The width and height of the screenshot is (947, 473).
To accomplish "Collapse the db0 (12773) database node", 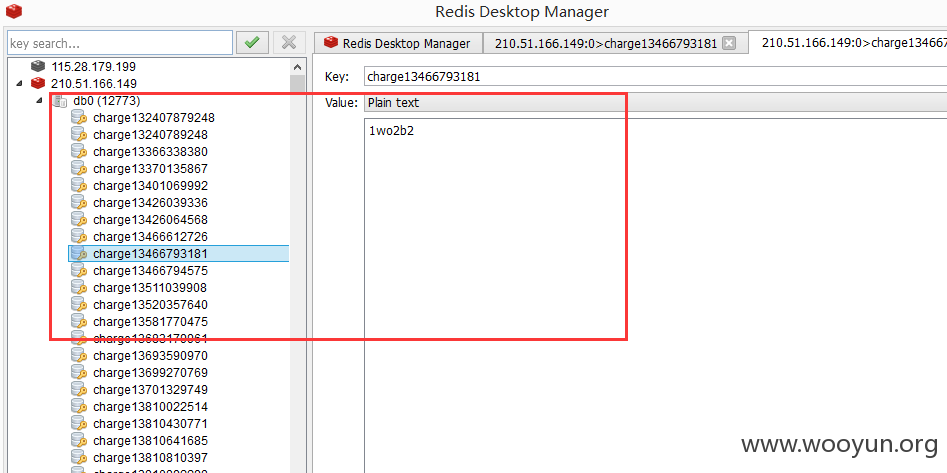I will 39,100.
